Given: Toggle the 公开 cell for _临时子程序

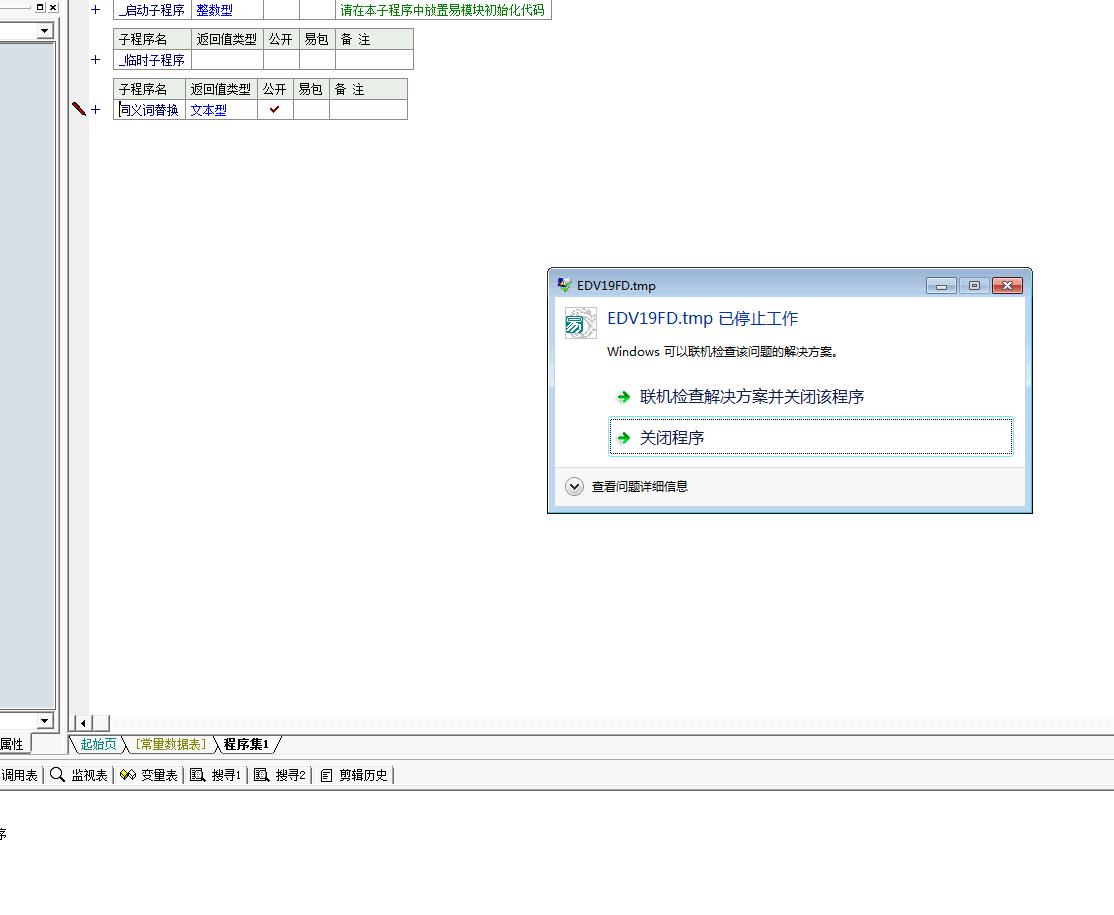Looking at the screenshot, I should click(281, 60).
